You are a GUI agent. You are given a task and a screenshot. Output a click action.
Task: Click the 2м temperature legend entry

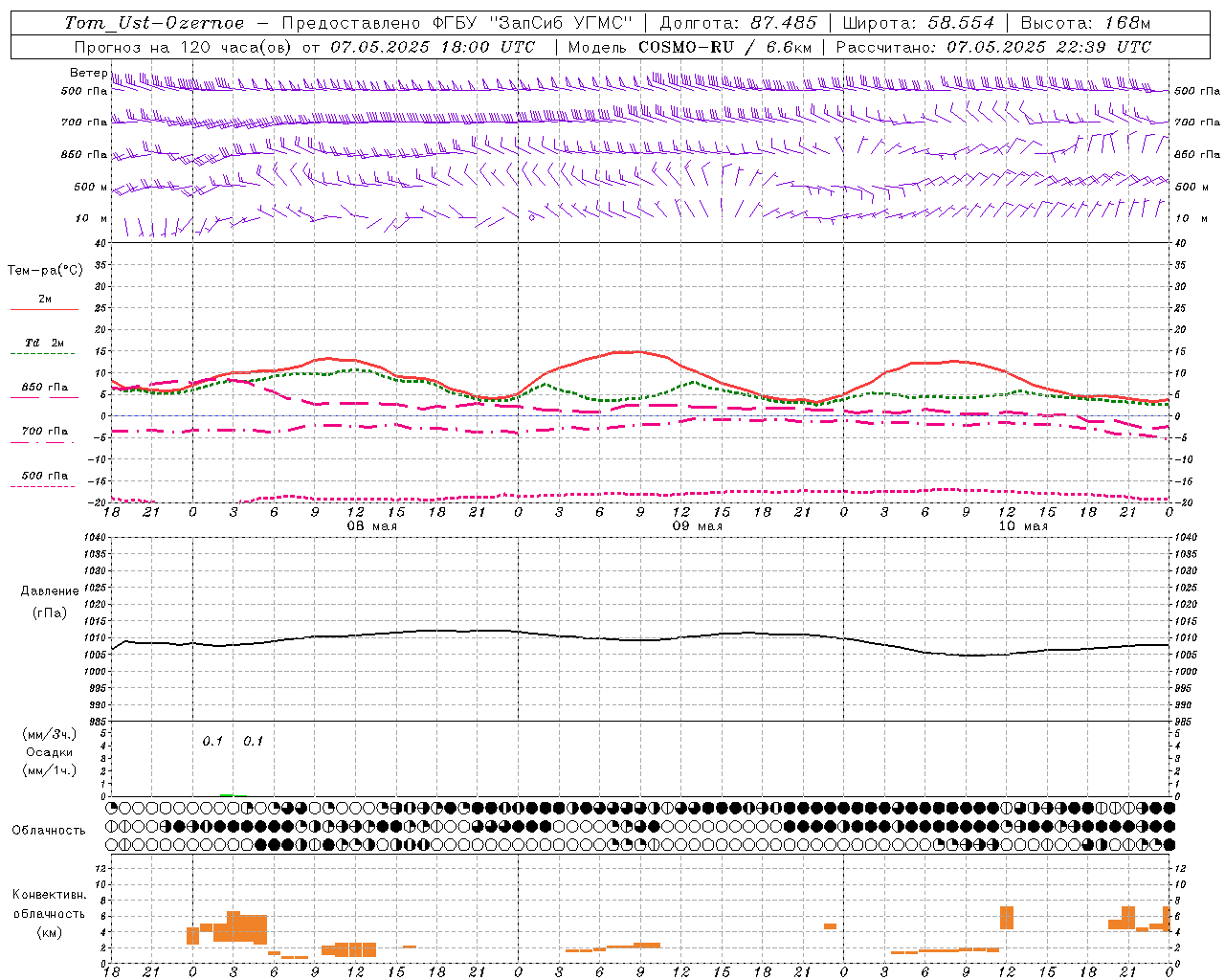click(x=45, y=299)
